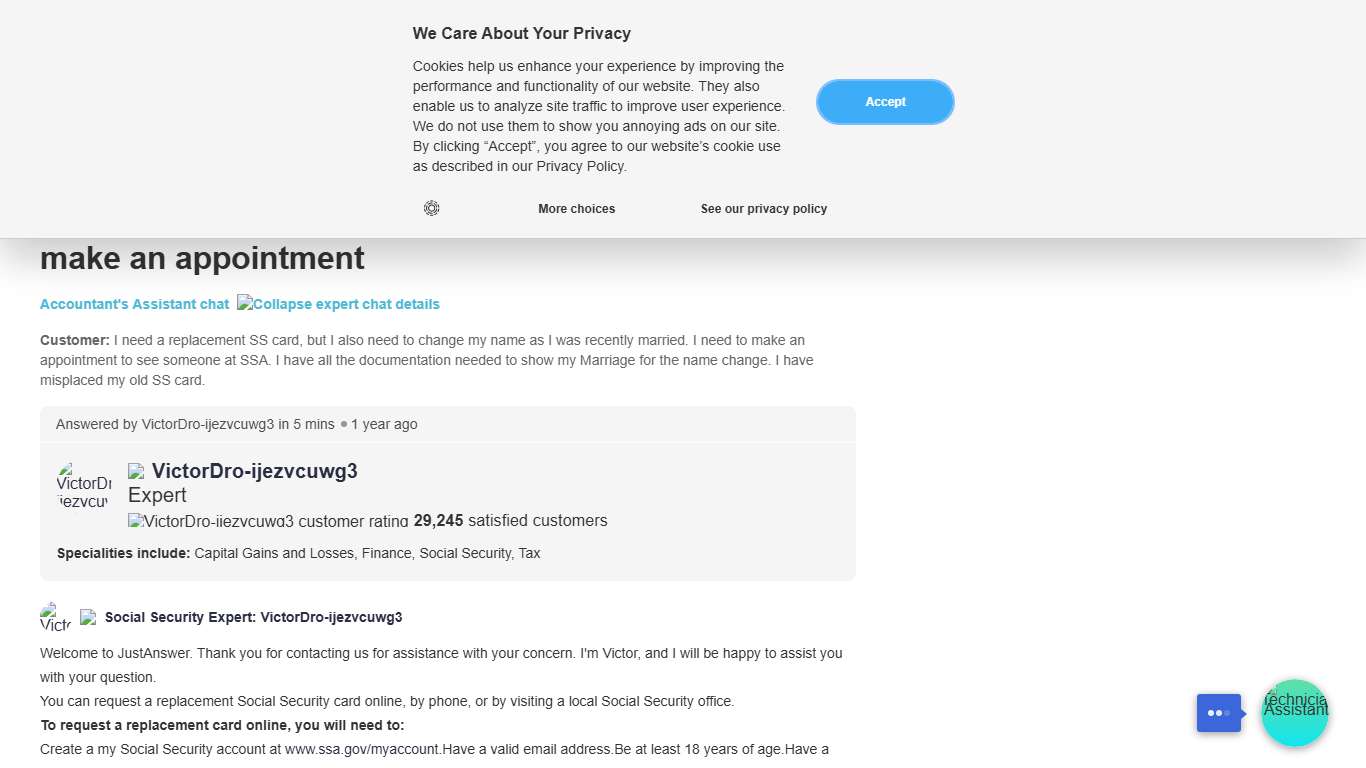The width and height of the screenshot is (1366, 768).
Task: Open the See our privacy policy link
Action: pyautogui.click(x=764, y=209)
